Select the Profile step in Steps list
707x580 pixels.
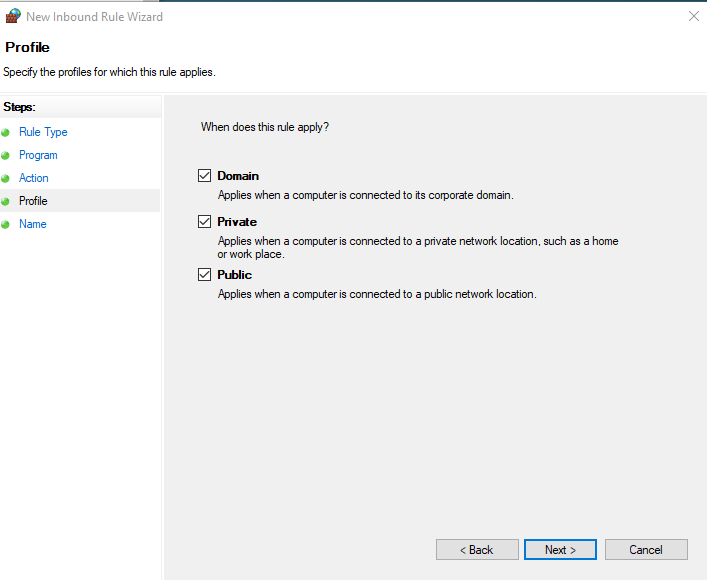(x=33, y=201)
